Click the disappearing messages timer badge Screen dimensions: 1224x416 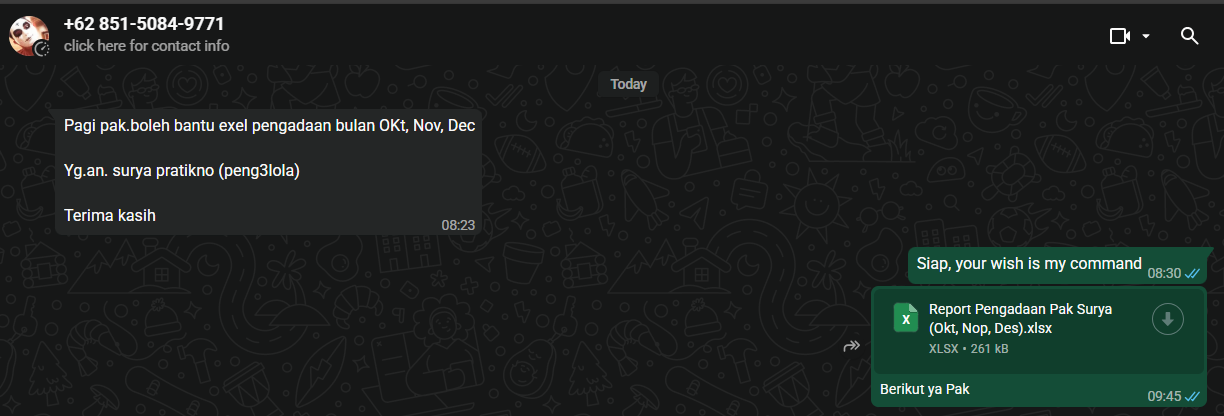tap(41, 49)
